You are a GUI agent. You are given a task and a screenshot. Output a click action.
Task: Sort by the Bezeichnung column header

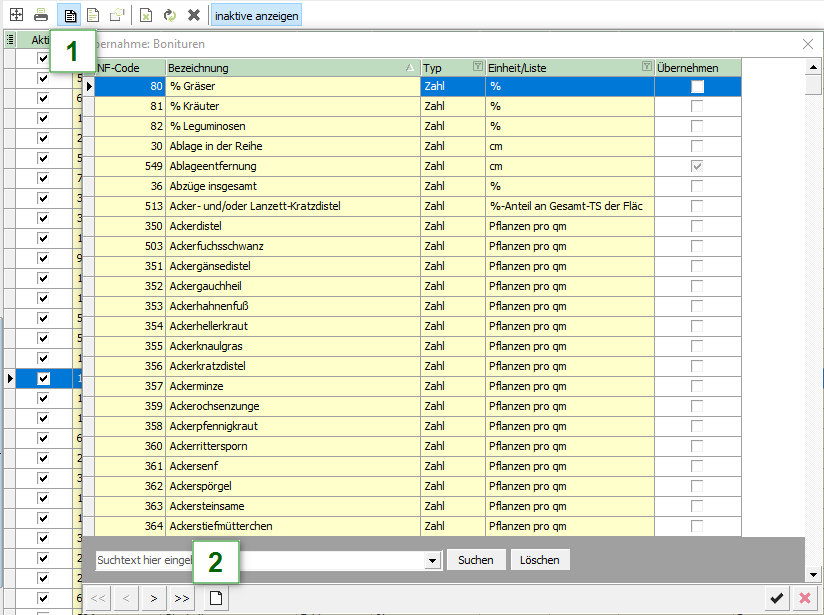click(x=290, y=67)
